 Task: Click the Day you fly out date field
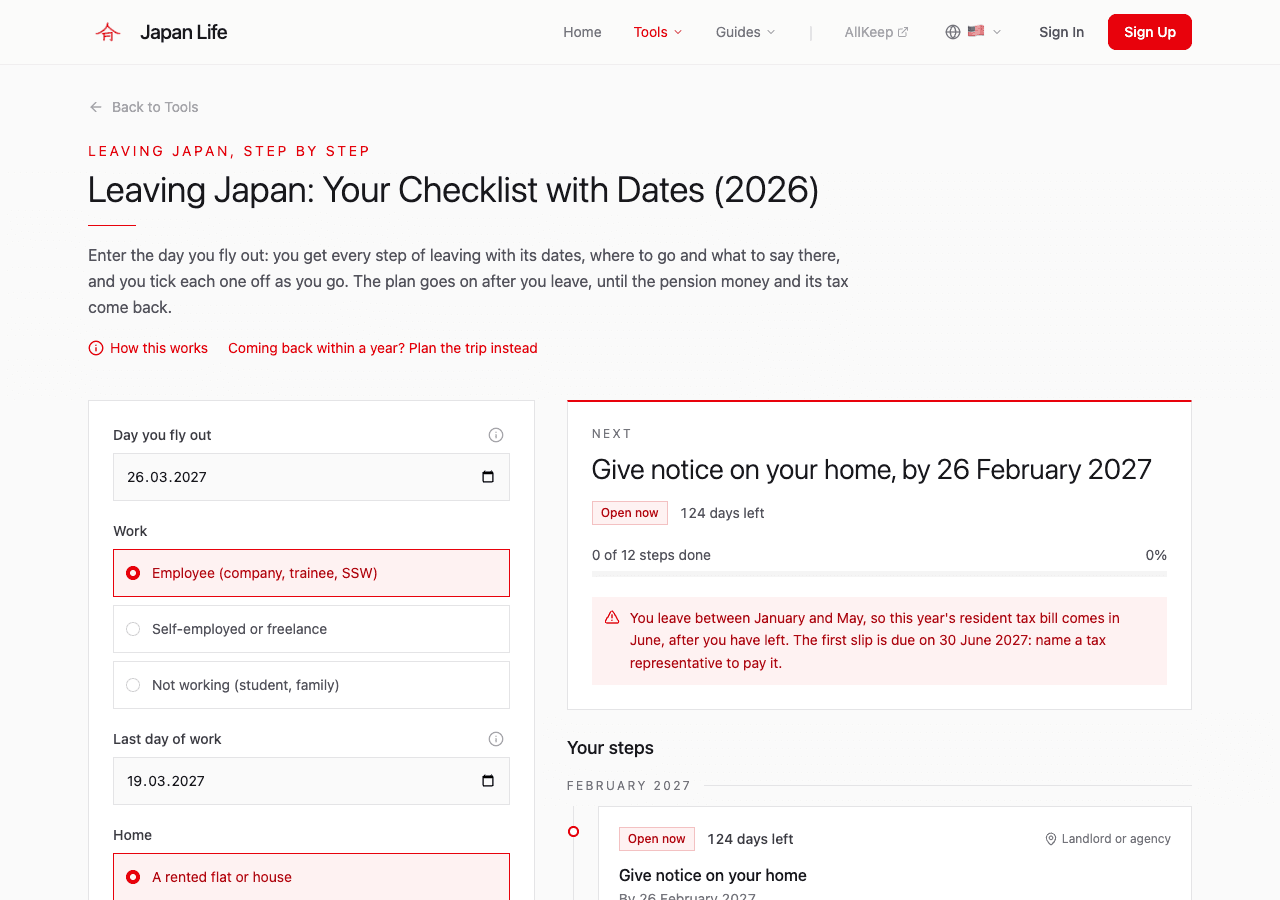(x=311, y=477)
